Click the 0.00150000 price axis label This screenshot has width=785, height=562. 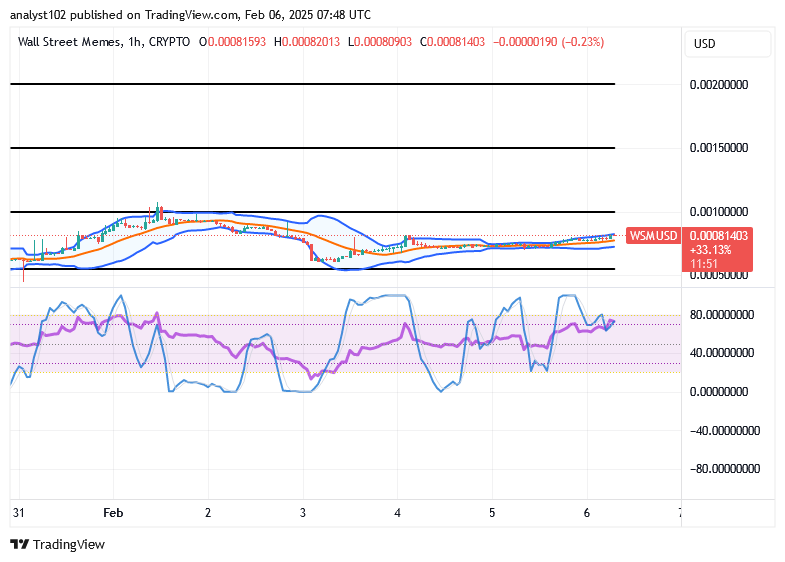719,148
